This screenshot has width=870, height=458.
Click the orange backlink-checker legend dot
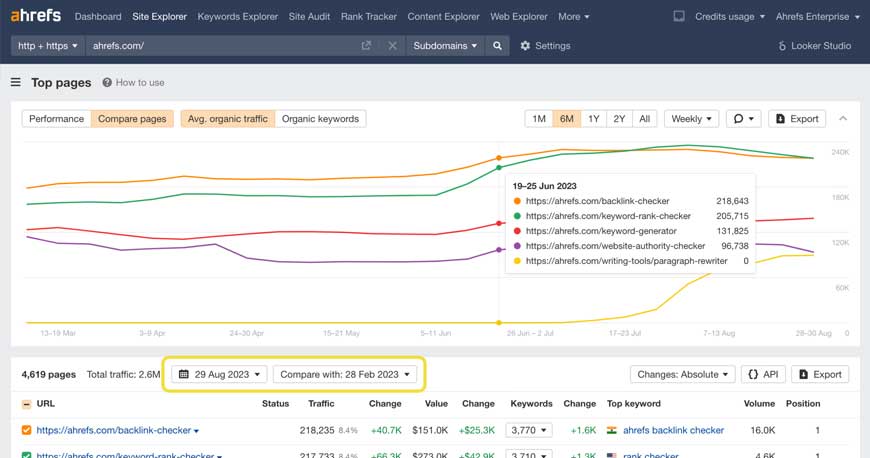pyautogui.click(x=517, y=201)
